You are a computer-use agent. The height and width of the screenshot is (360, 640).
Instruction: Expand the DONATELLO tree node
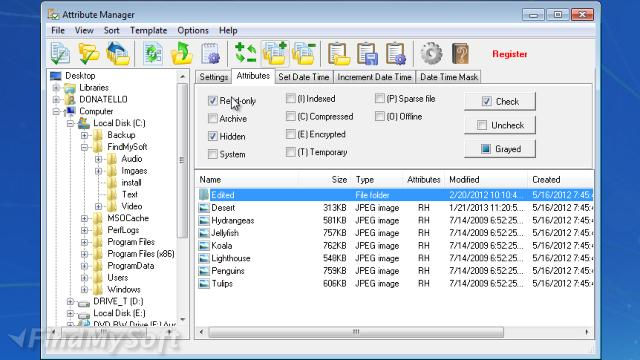pos(56,100)
